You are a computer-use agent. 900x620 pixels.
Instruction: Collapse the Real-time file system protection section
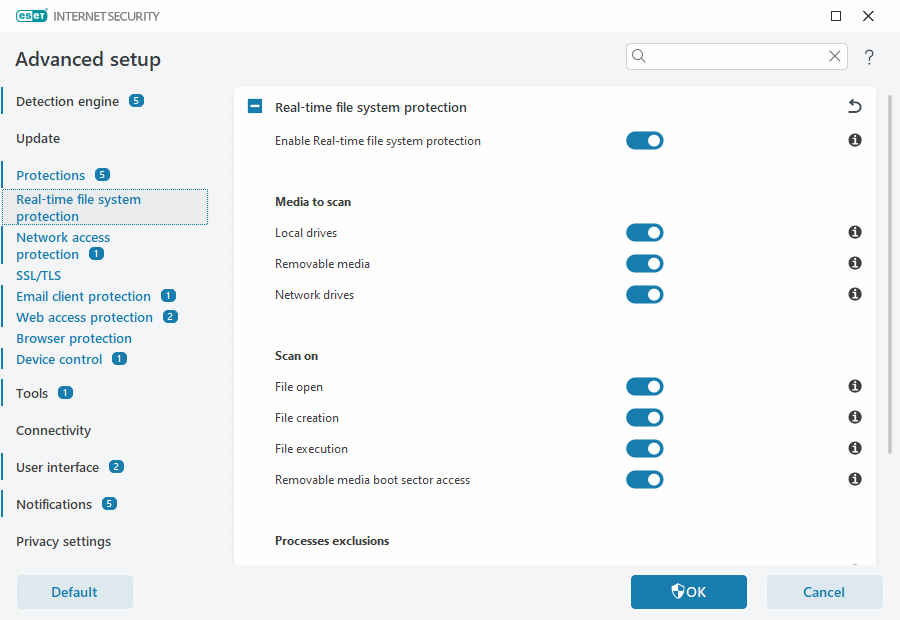tap(255, 107)
